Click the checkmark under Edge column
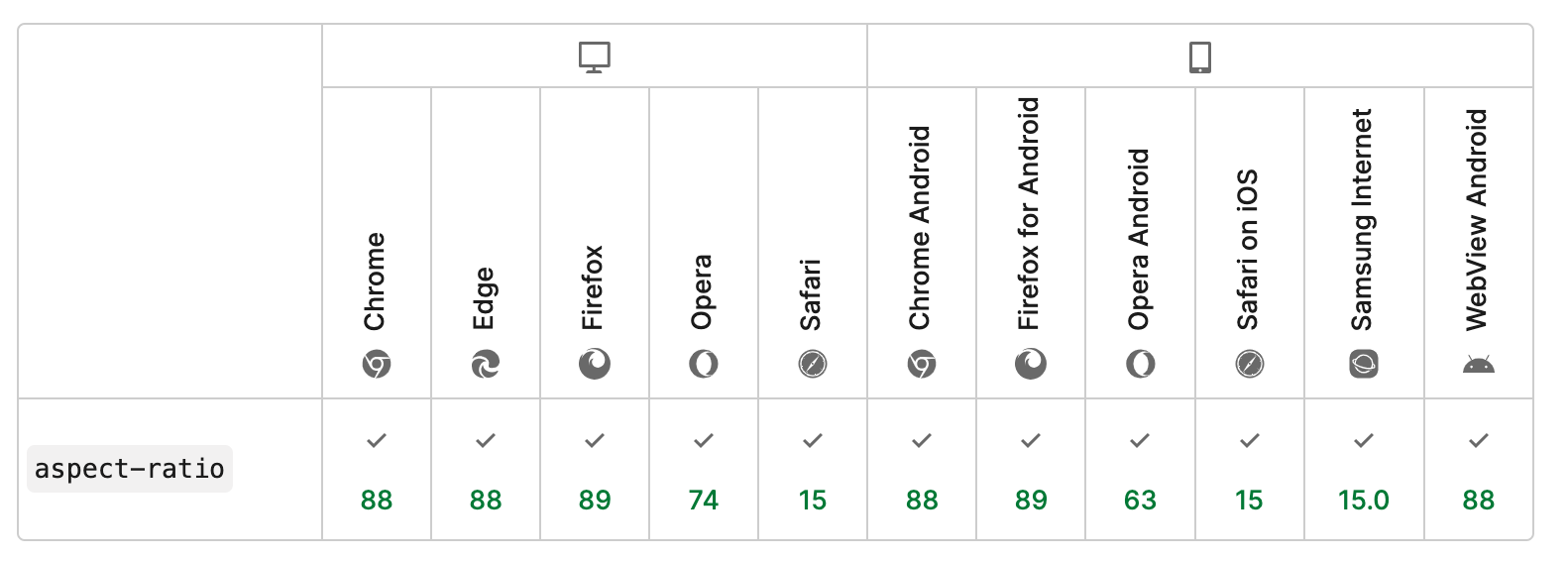Image resolution: width=1568 pixels, height=561 pixels. (486, 440)
